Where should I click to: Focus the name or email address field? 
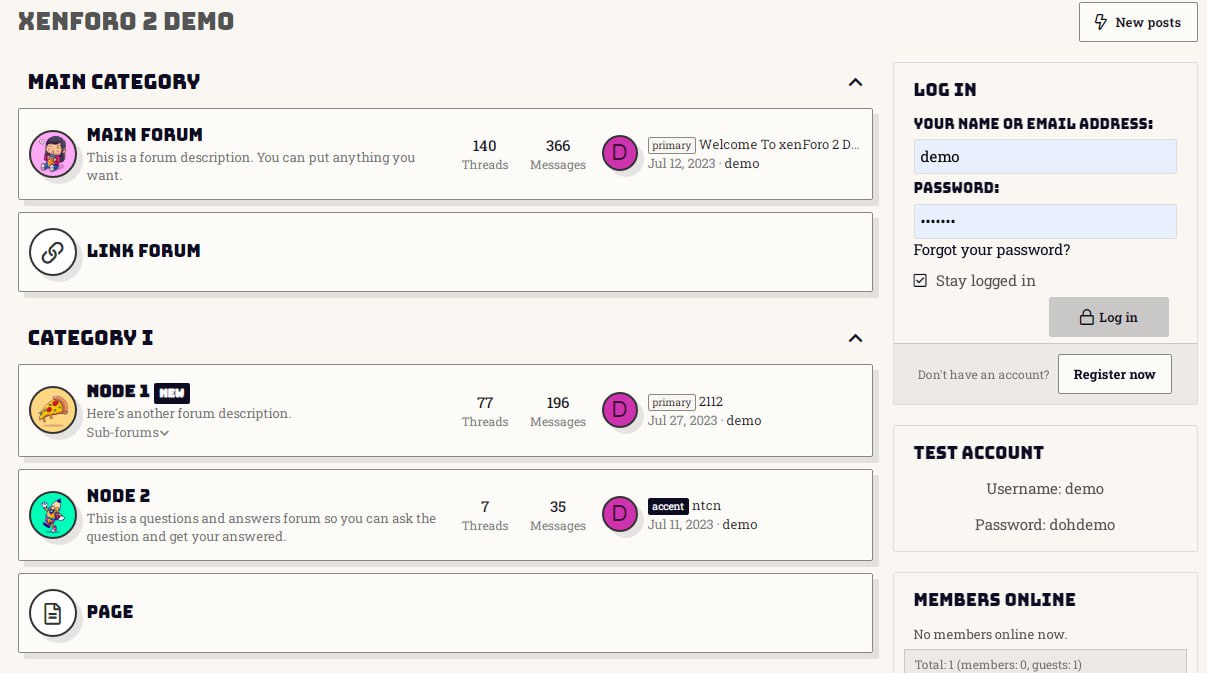(1044, 157)
